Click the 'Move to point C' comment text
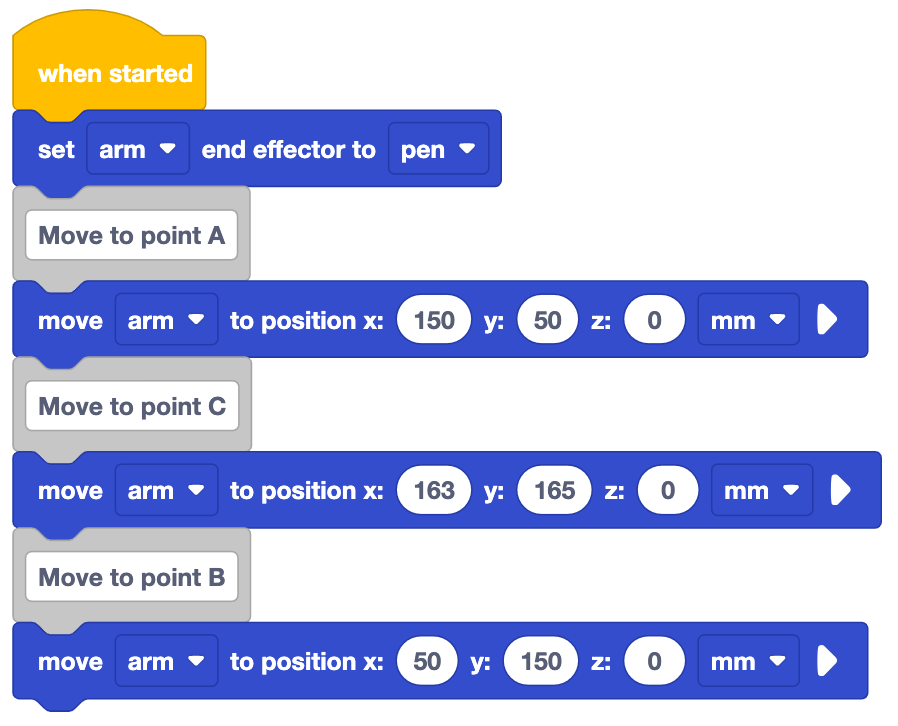898x726 pixels. click(132, 406)
